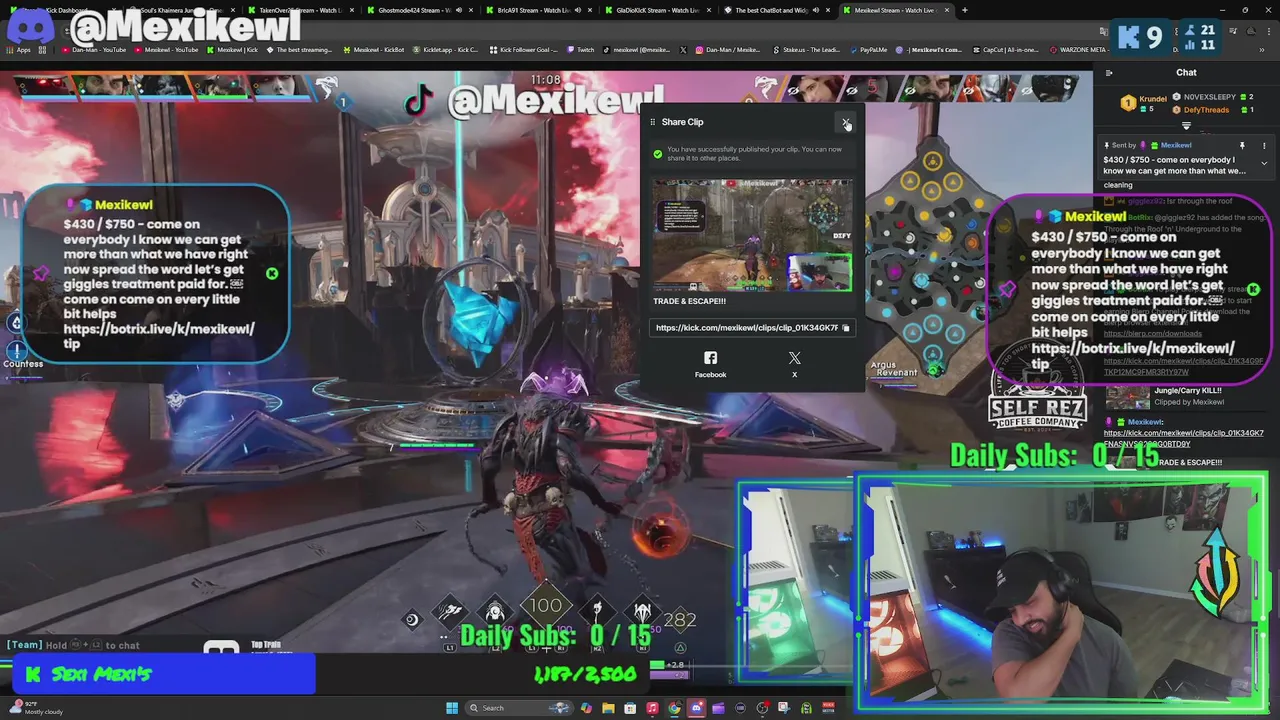The image size is (1280, 720).
Task: Open a new browser tab
Action: [x=964, y=10]
